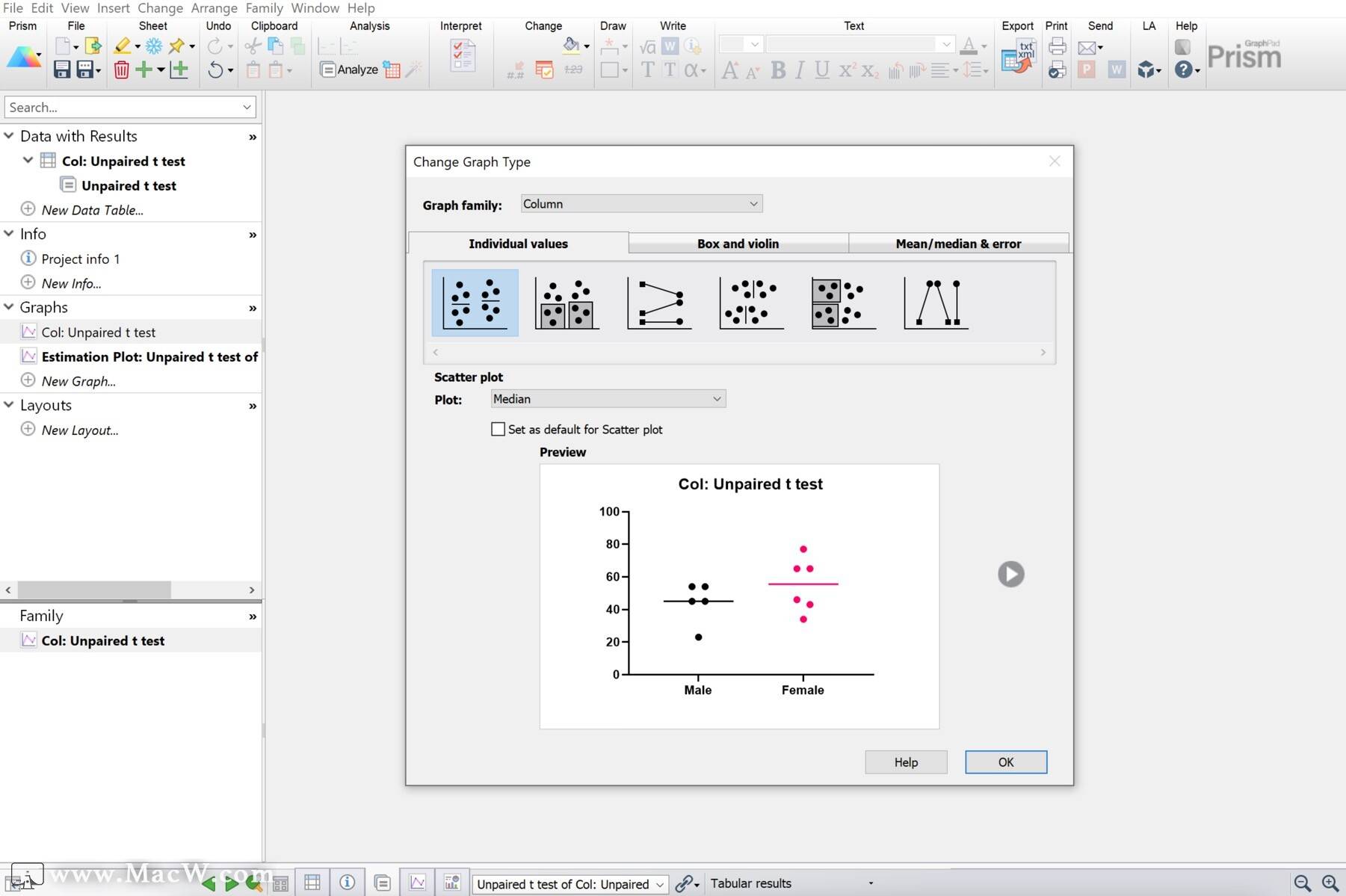Click the Highlight sheet marker icon

[x=123, y=46]
